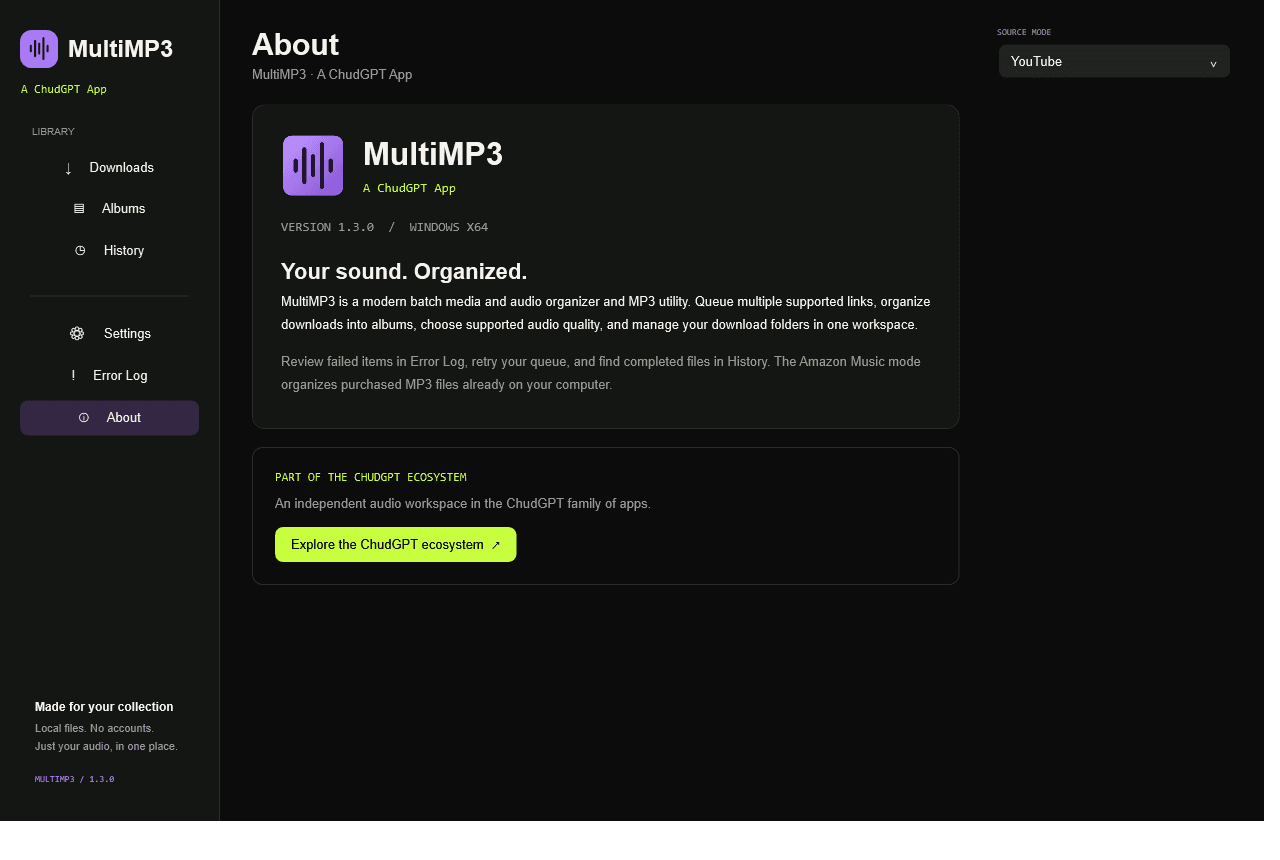This screenshot has width=1280, height=860.
Task: Click the Albums list icon
Action: click(x=79, y=209)
